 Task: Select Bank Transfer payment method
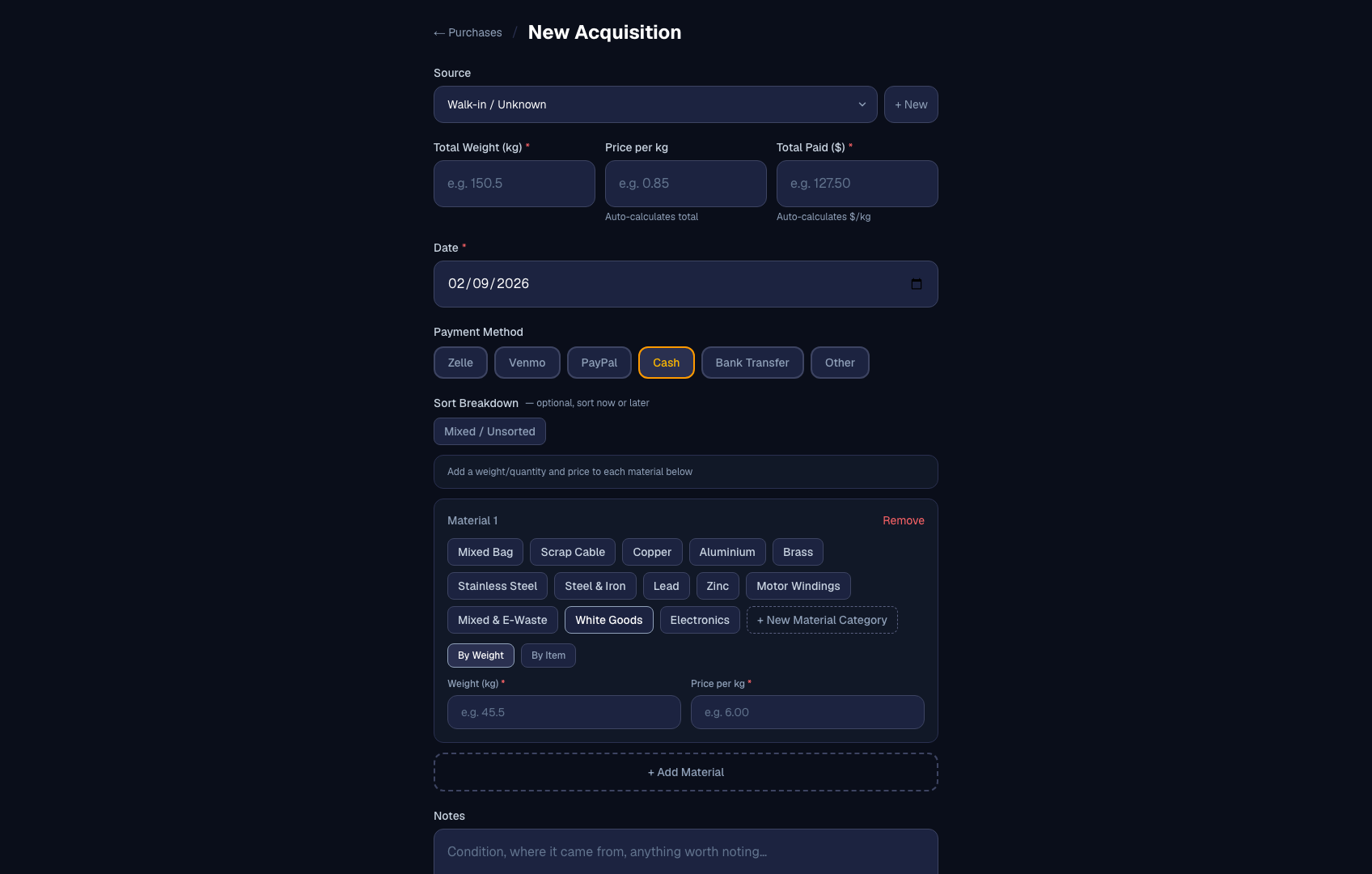(752, 363)
